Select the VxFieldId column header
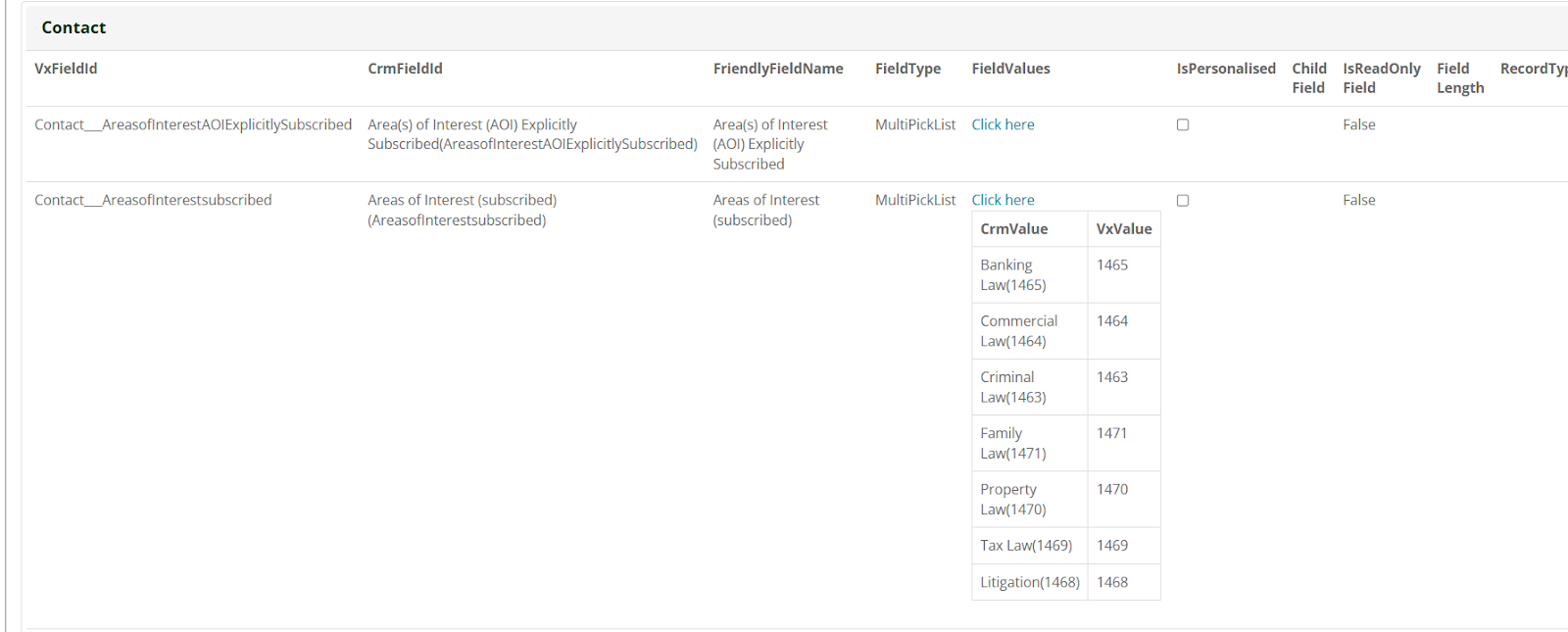This screenshot has height=632, width=1568. tap(66, 69)
